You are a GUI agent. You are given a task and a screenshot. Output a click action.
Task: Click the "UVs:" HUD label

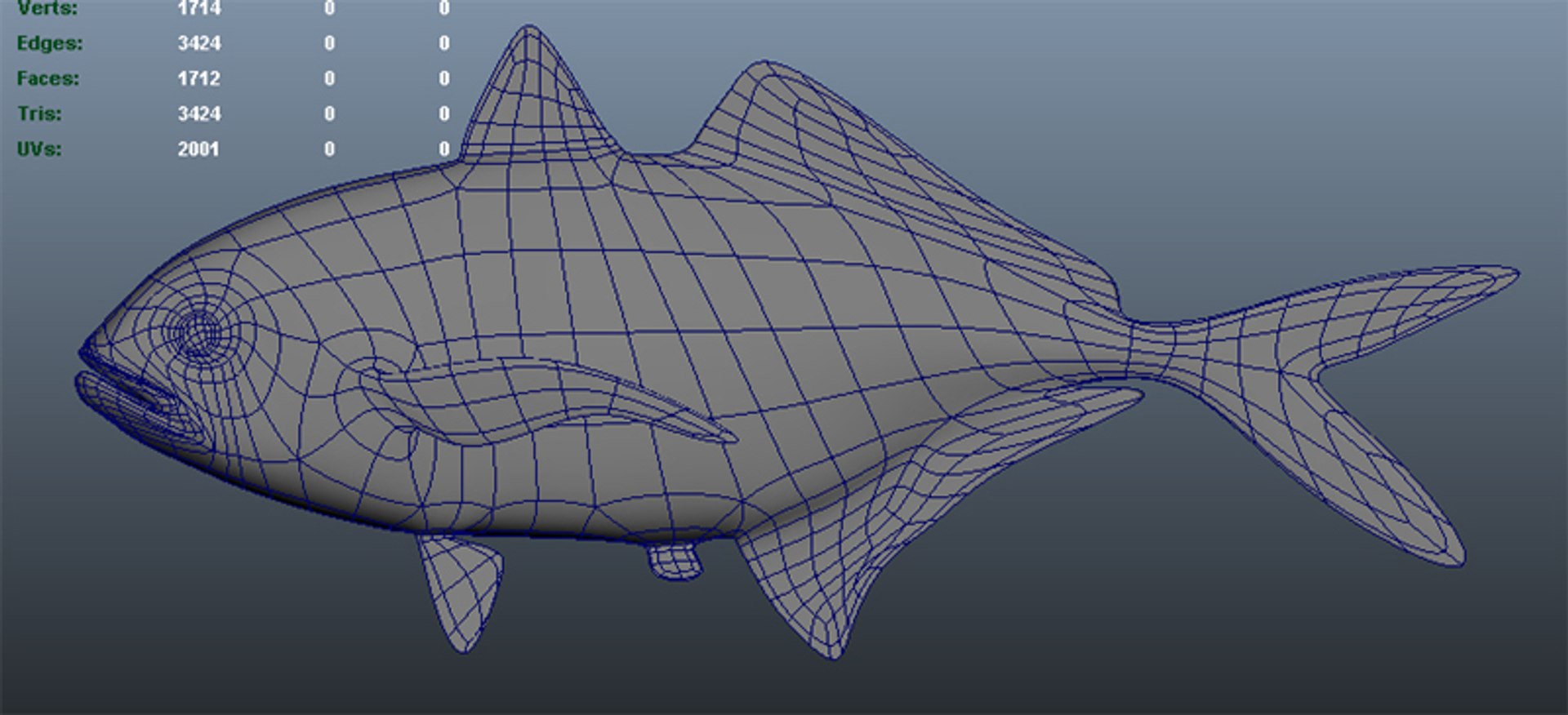click(x=39, y=149)
